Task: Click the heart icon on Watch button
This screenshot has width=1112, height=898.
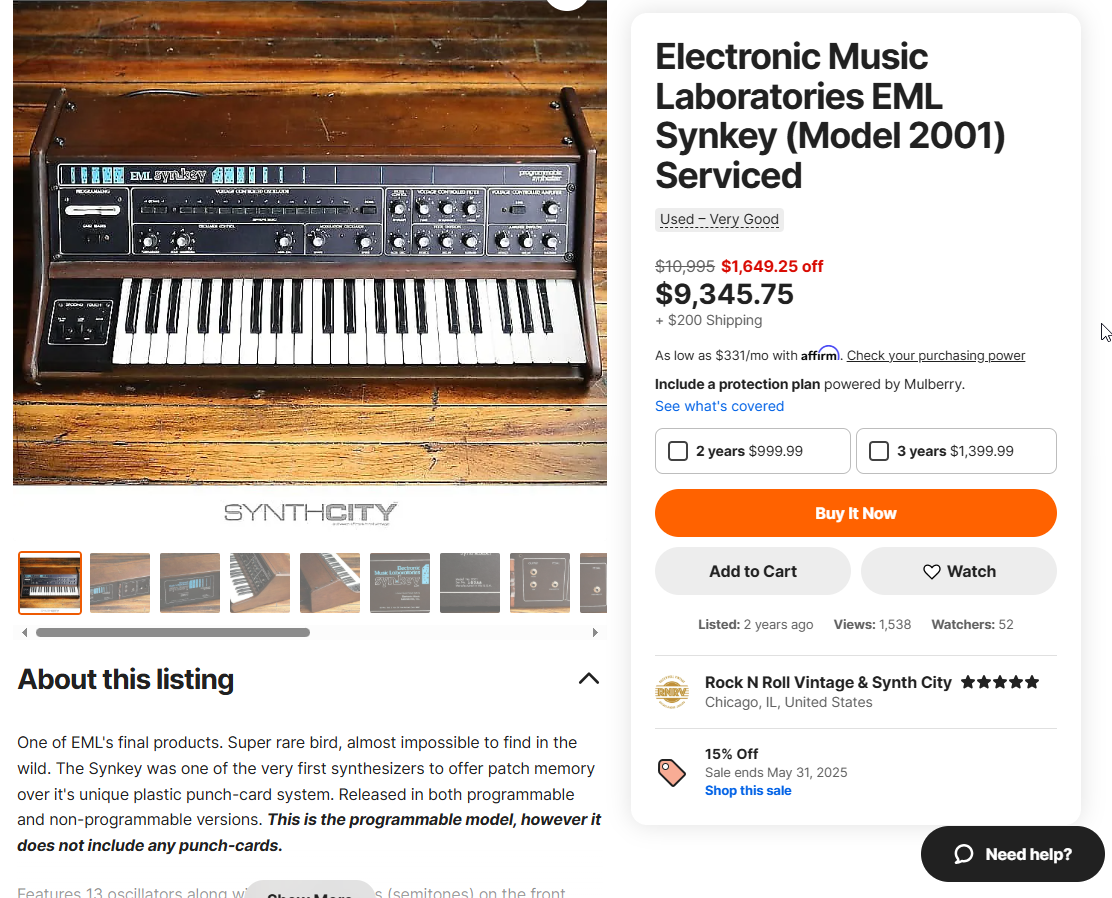Action: click(x=931, y=572)
